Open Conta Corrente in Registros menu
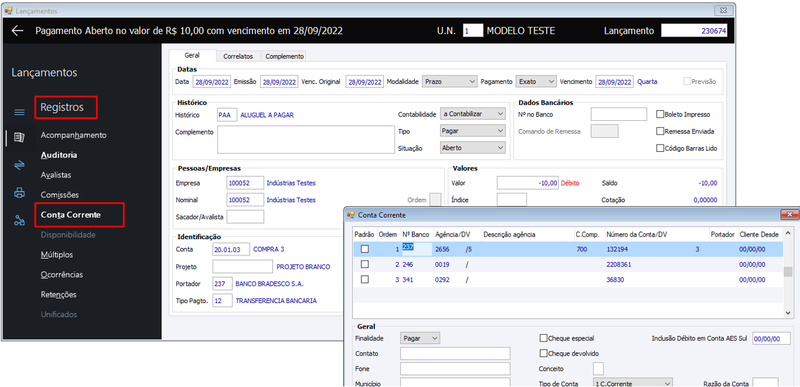 click(70, 215)
